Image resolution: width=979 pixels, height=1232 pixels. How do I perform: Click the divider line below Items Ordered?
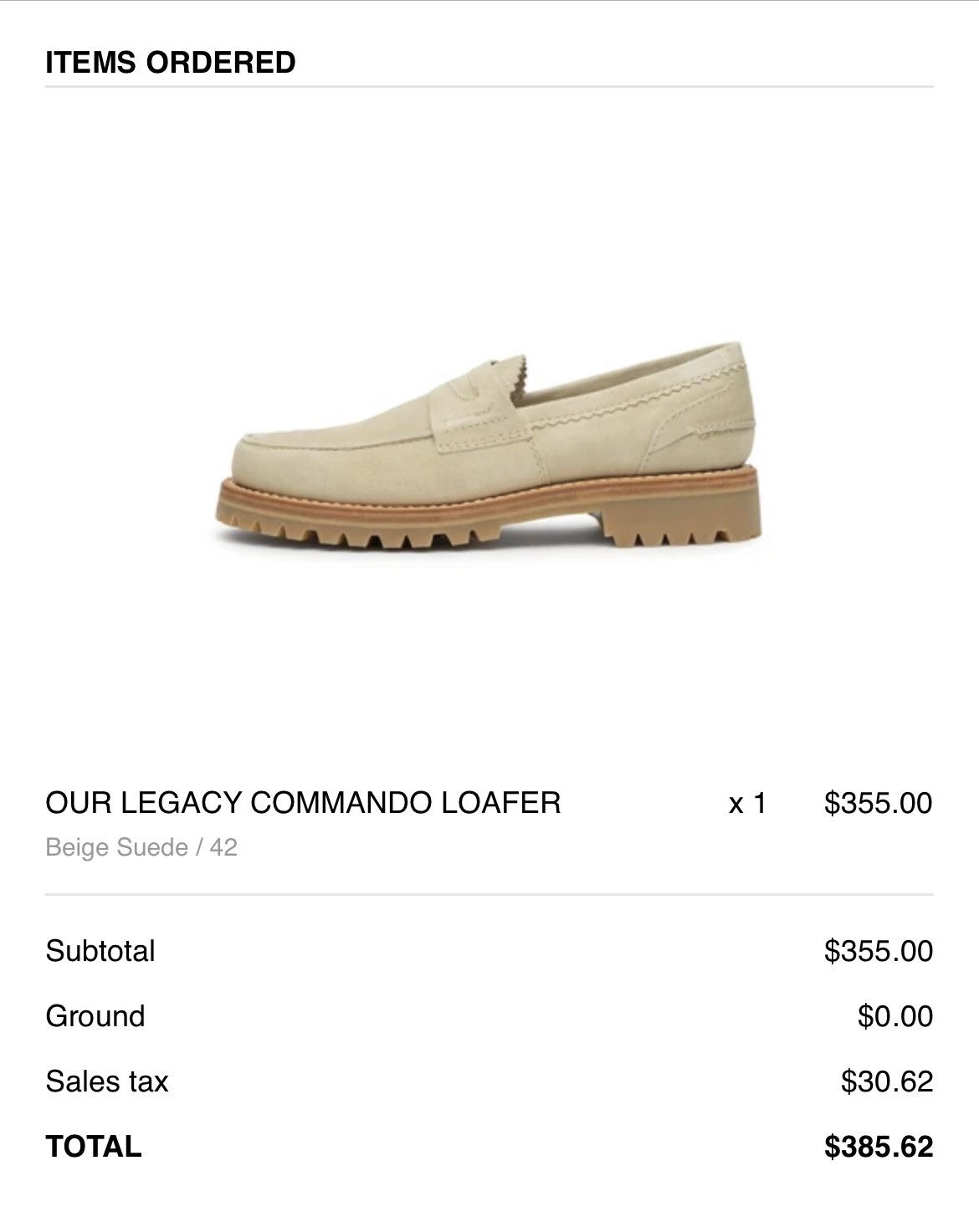tap(489, 86)
